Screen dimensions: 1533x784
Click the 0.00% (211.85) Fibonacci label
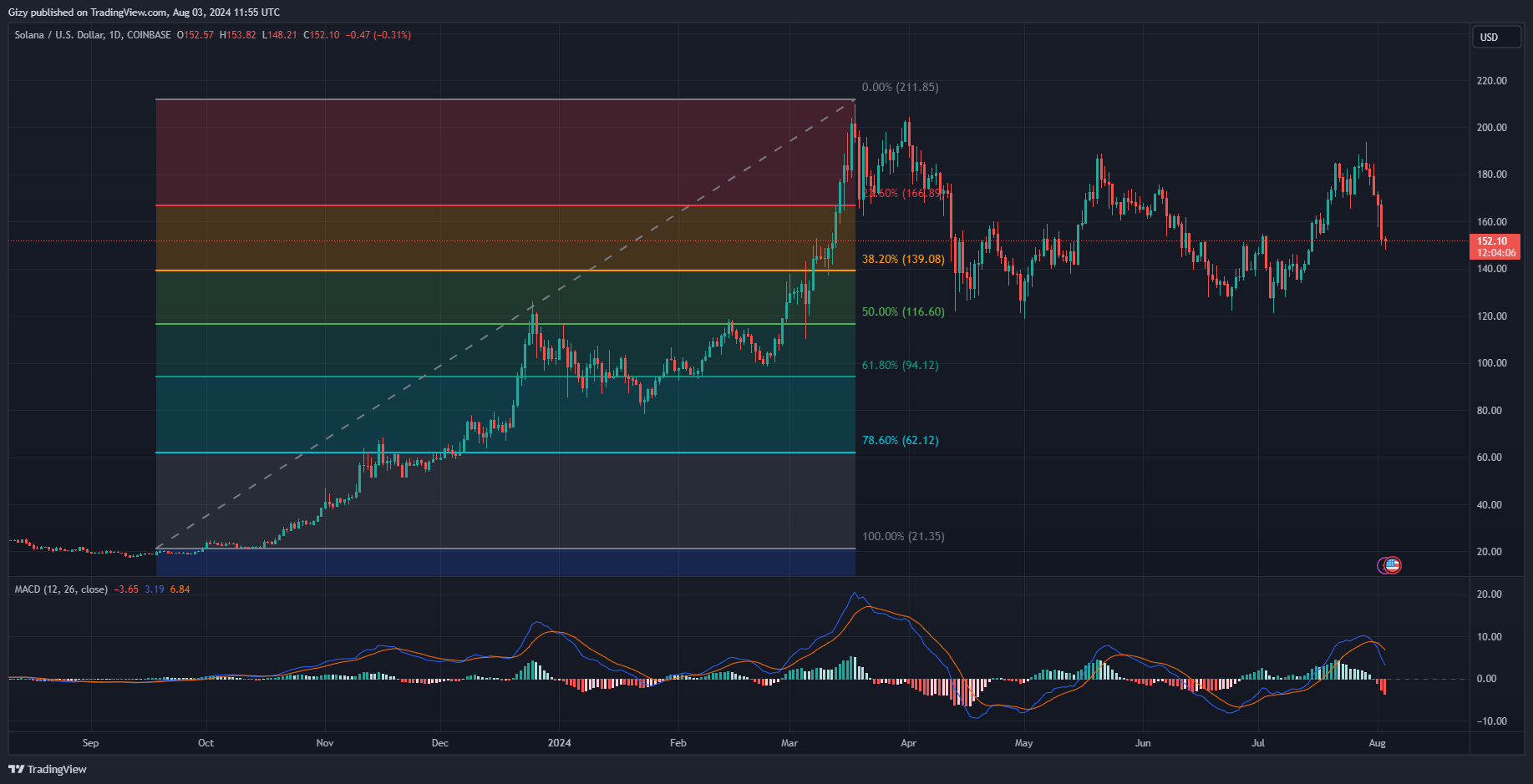[x=900, y=87]
